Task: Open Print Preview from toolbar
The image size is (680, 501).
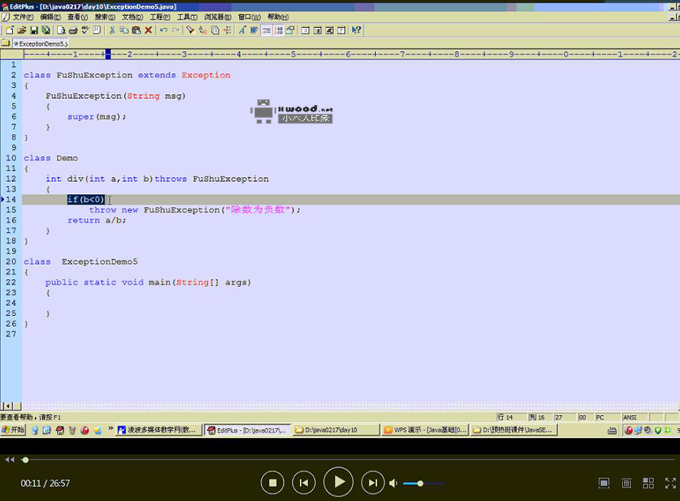Action: click(61, 30)
